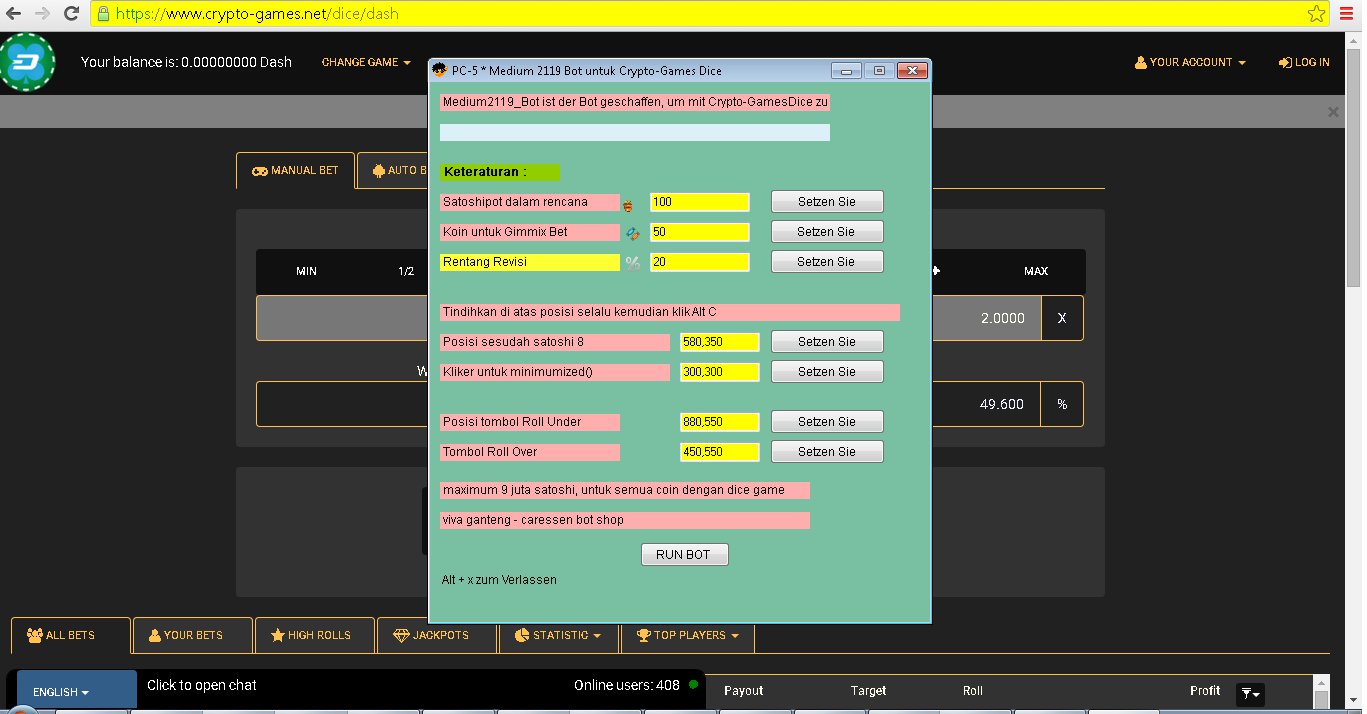Click the position field containing 300,300

(x=720, y=372)
